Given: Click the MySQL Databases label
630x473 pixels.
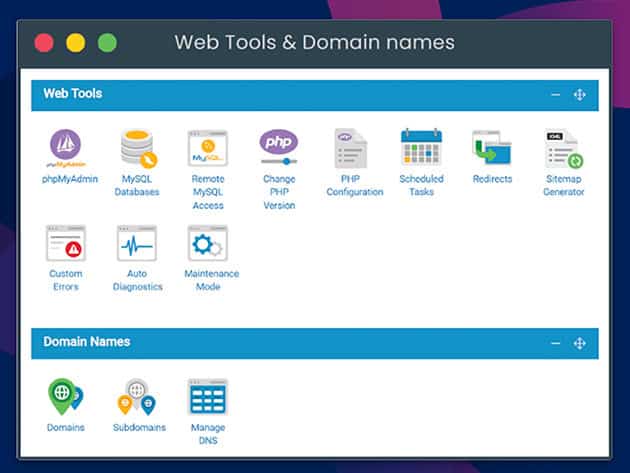Looking at the screenshot, I should coord(137,185).
